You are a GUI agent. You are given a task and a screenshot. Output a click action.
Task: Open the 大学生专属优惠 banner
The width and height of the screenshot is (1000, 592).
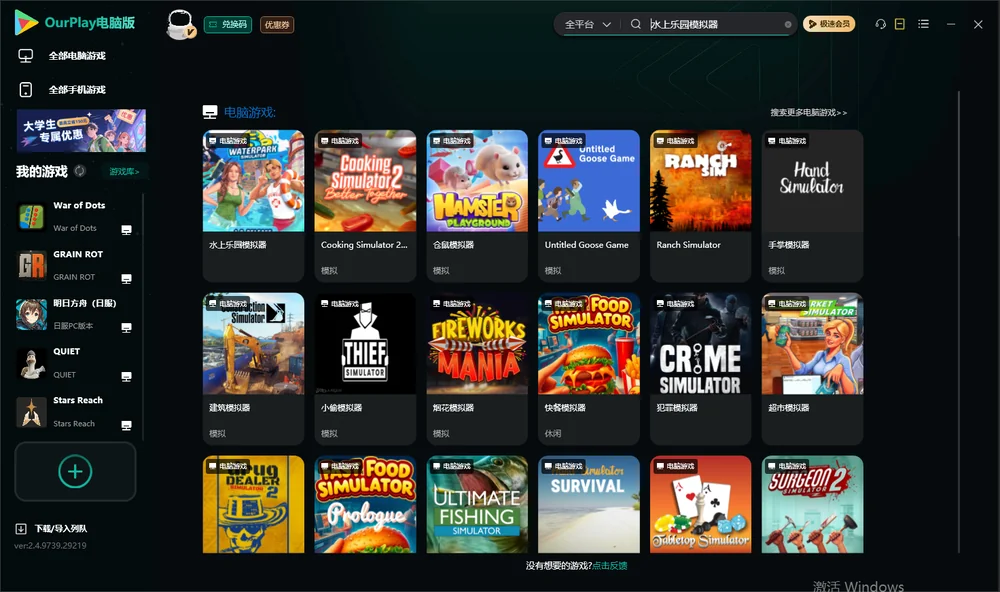point(81,130)
